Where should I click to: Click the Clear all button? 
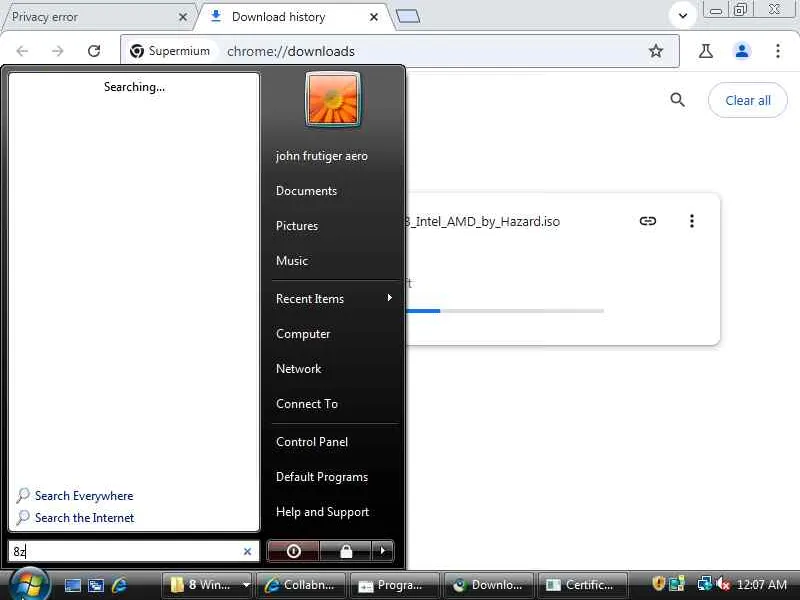pos(747,100)
